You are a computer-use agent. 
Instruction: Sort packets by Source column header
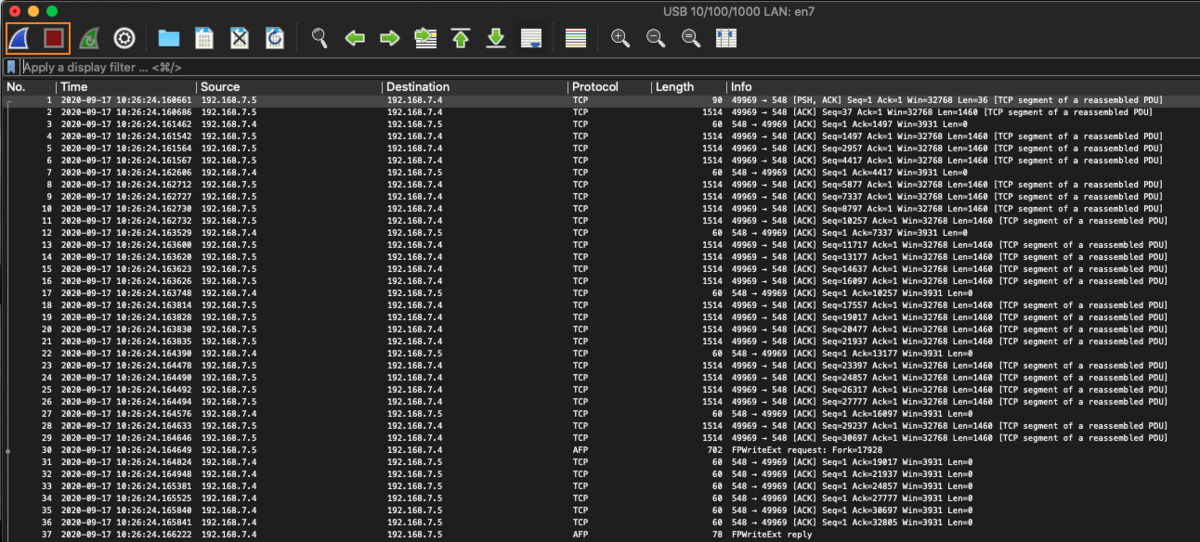220,87
